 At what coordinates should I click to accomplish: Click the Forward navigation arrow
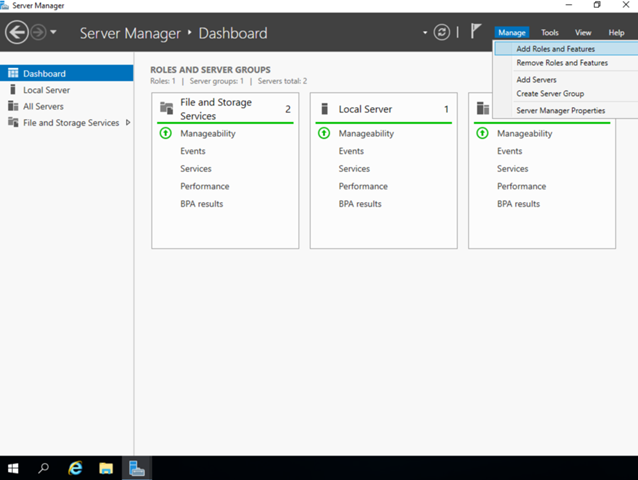click(x=39, y=32)
